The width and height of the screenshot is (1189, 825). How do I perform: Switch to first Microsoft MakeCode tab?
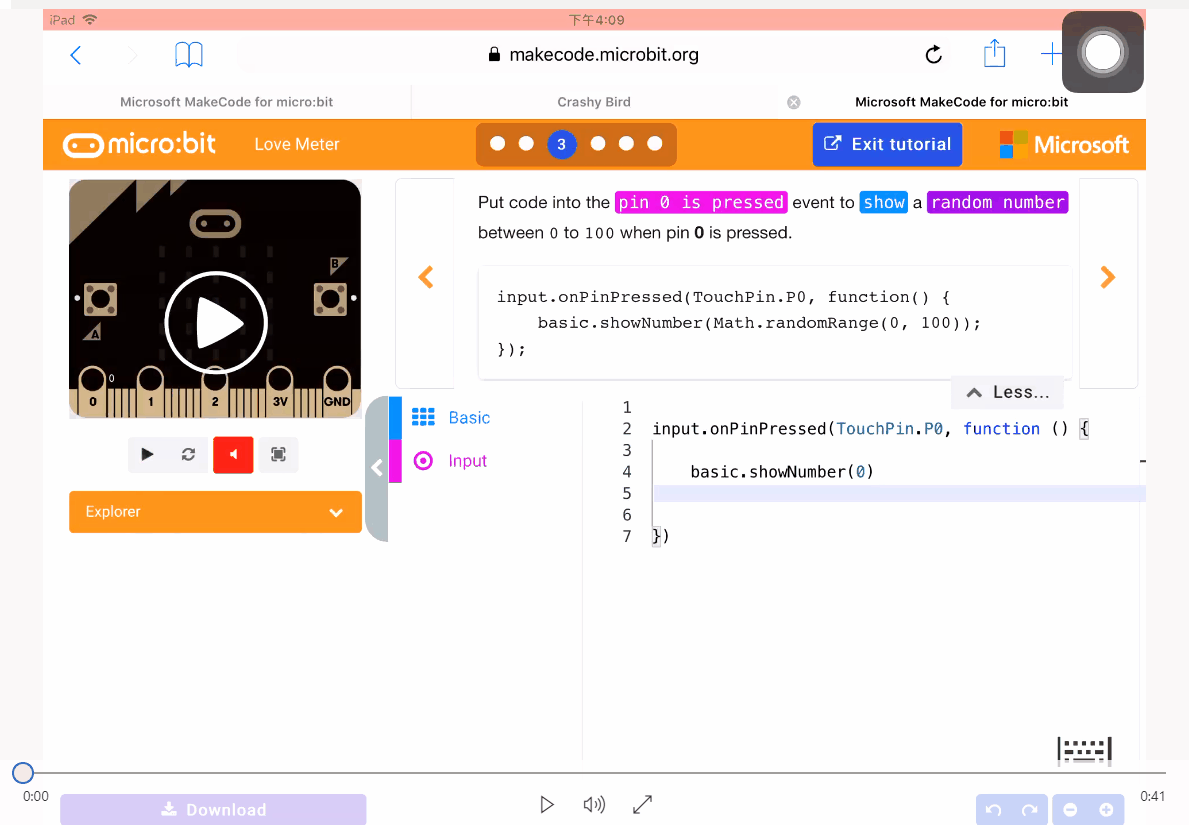(x=226, y=102)
